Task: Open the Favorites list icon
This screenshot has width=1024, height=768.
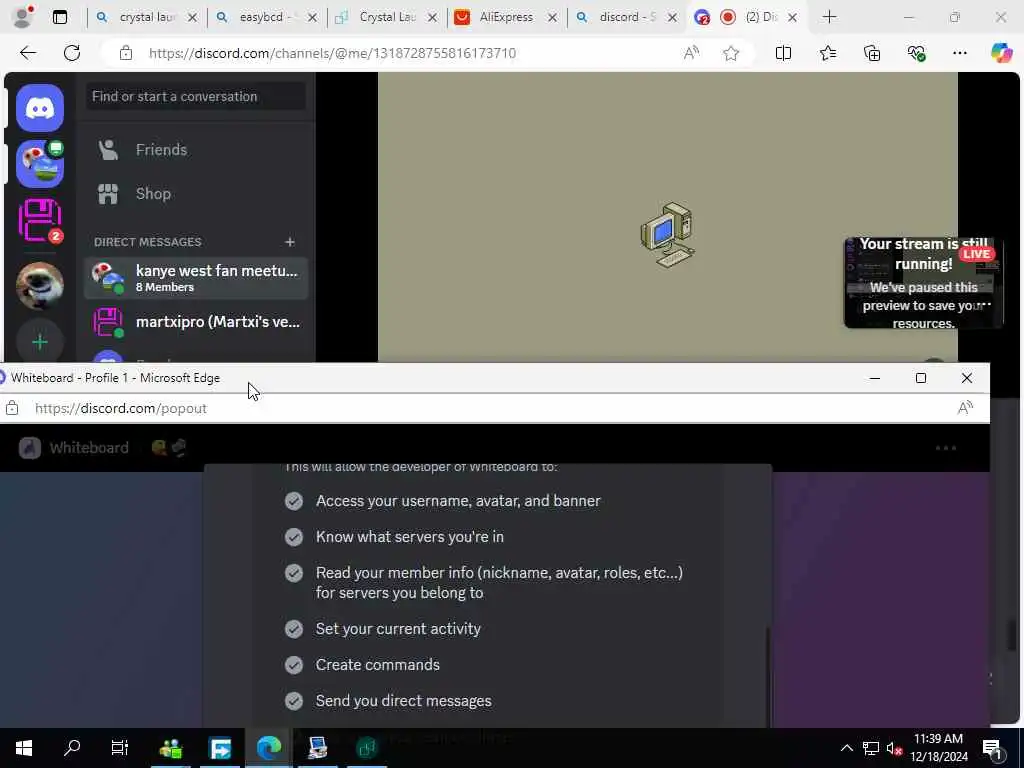Action: click(x=827, y=53)
